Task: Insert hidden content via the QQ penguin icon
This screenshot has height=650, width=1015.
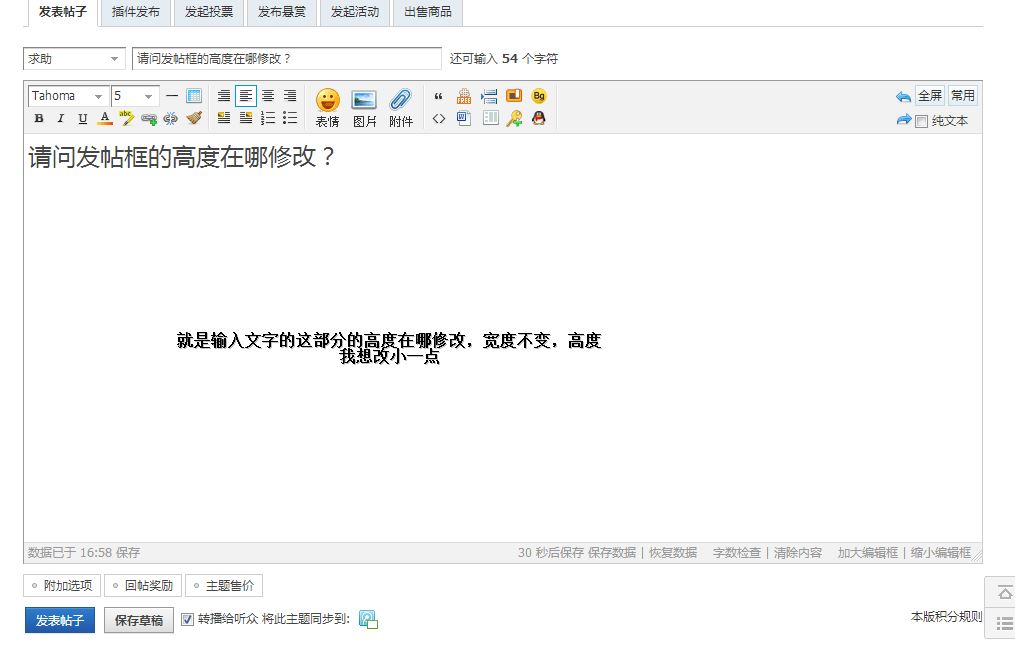Action: 539,118
